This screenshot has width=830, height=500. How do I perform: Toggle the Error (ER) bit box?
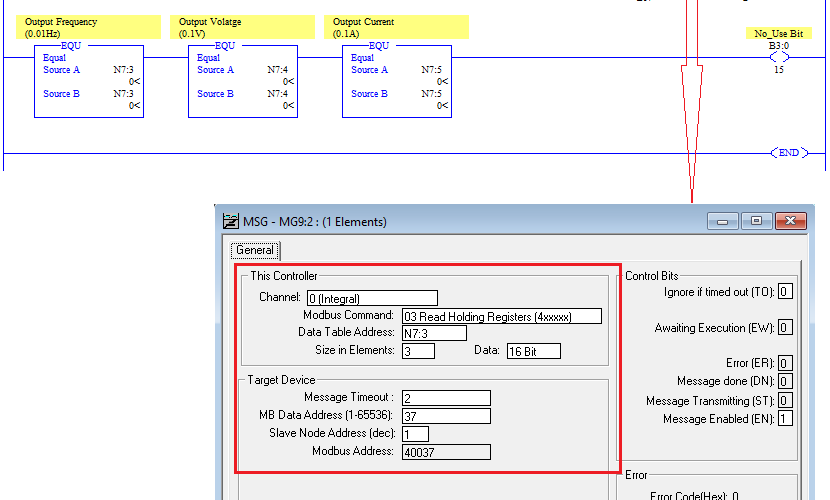coord(785,363)
